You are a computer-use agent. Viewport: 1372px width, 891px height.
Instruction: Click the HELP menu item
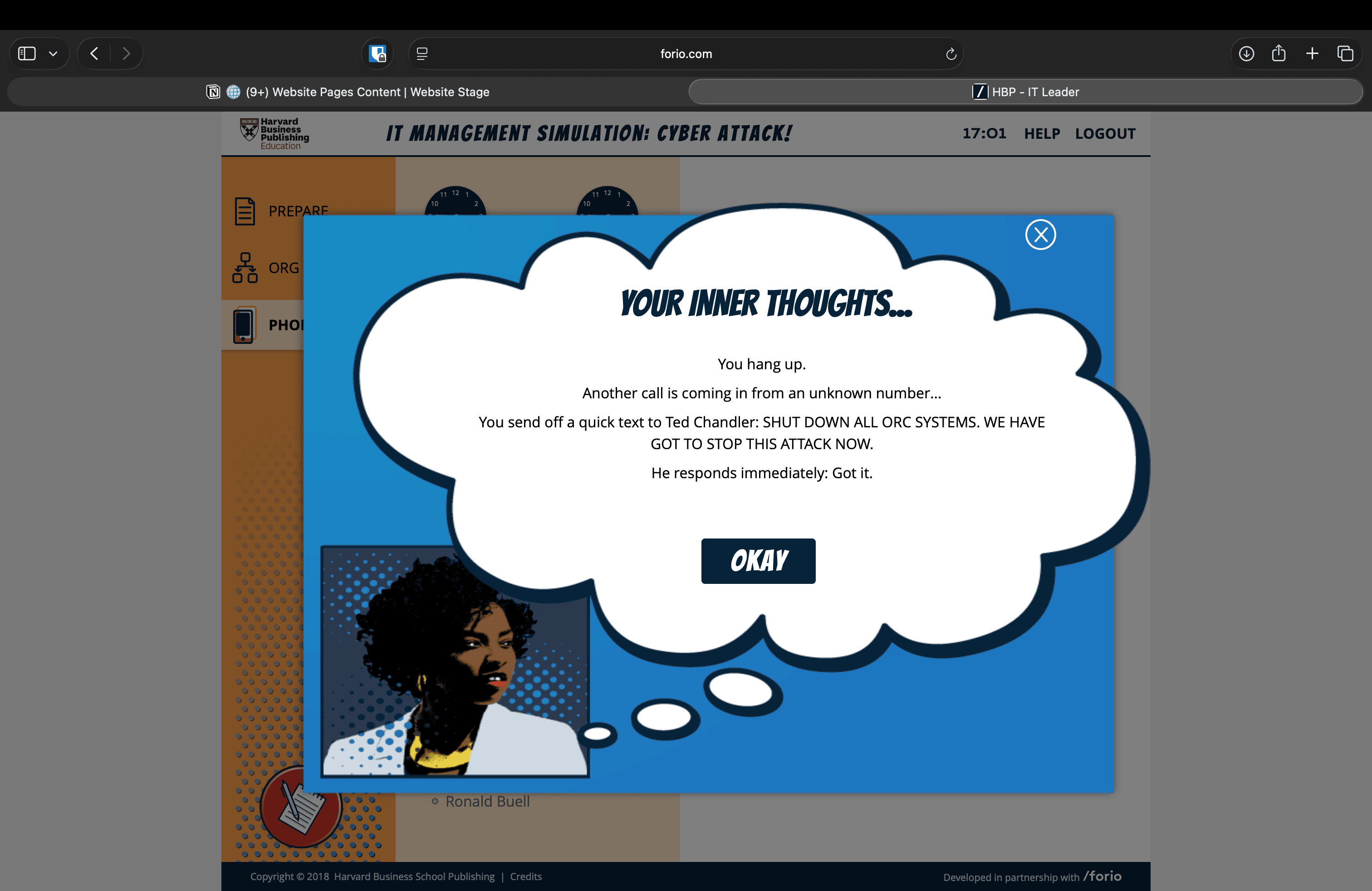1042,134
